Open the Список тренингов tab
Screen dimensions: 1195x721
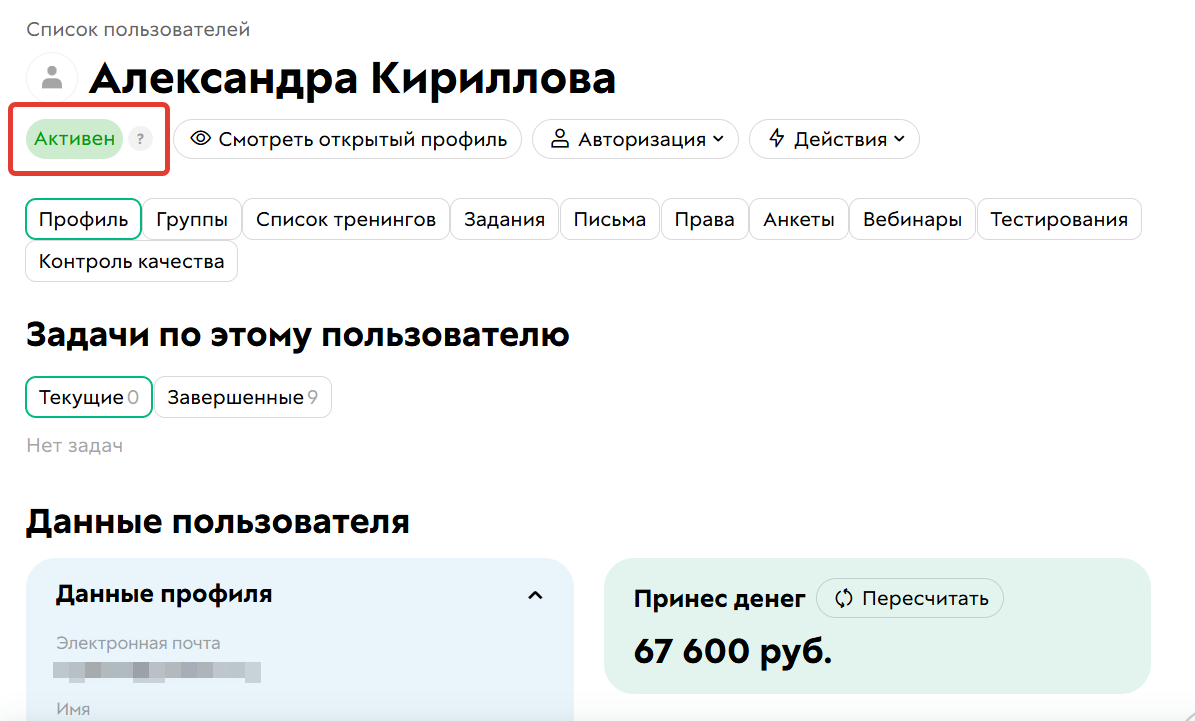click(345, 219)
